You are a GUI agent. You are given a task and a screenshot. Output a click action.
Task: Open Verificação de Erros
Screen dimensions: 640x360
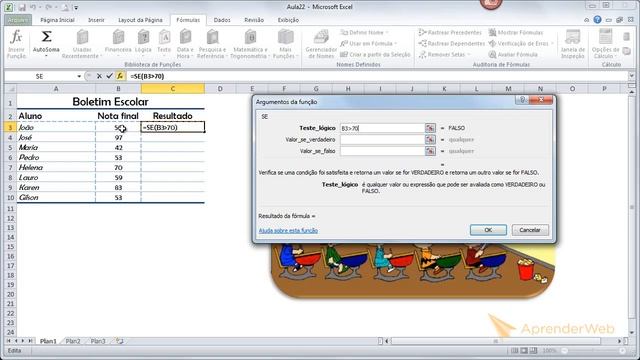(x=521, y=43)
